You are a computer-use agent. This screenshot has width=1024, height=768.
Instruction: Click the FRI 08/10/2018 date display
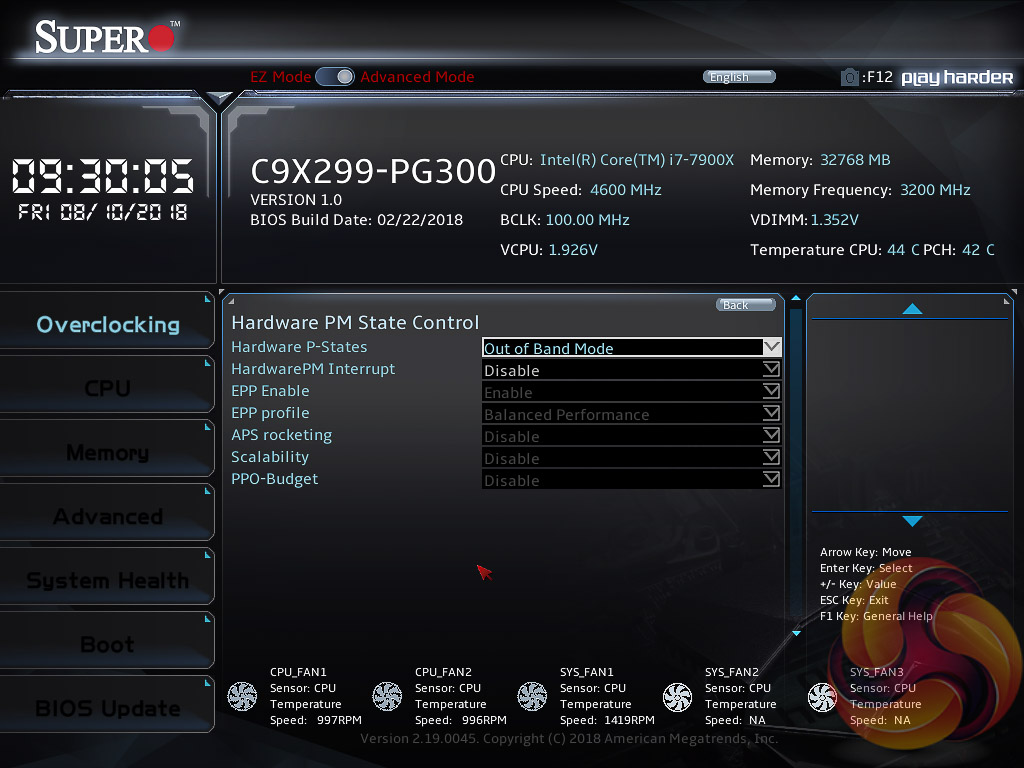coord(103,212)
